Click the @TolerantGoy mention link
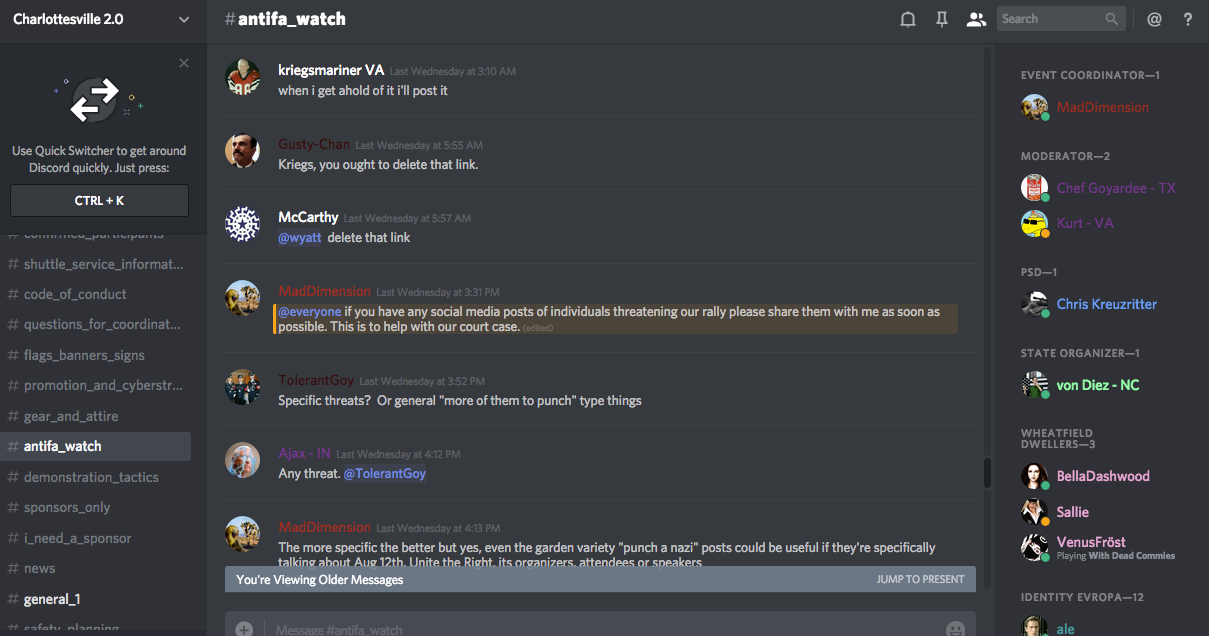 pos(385,473)
